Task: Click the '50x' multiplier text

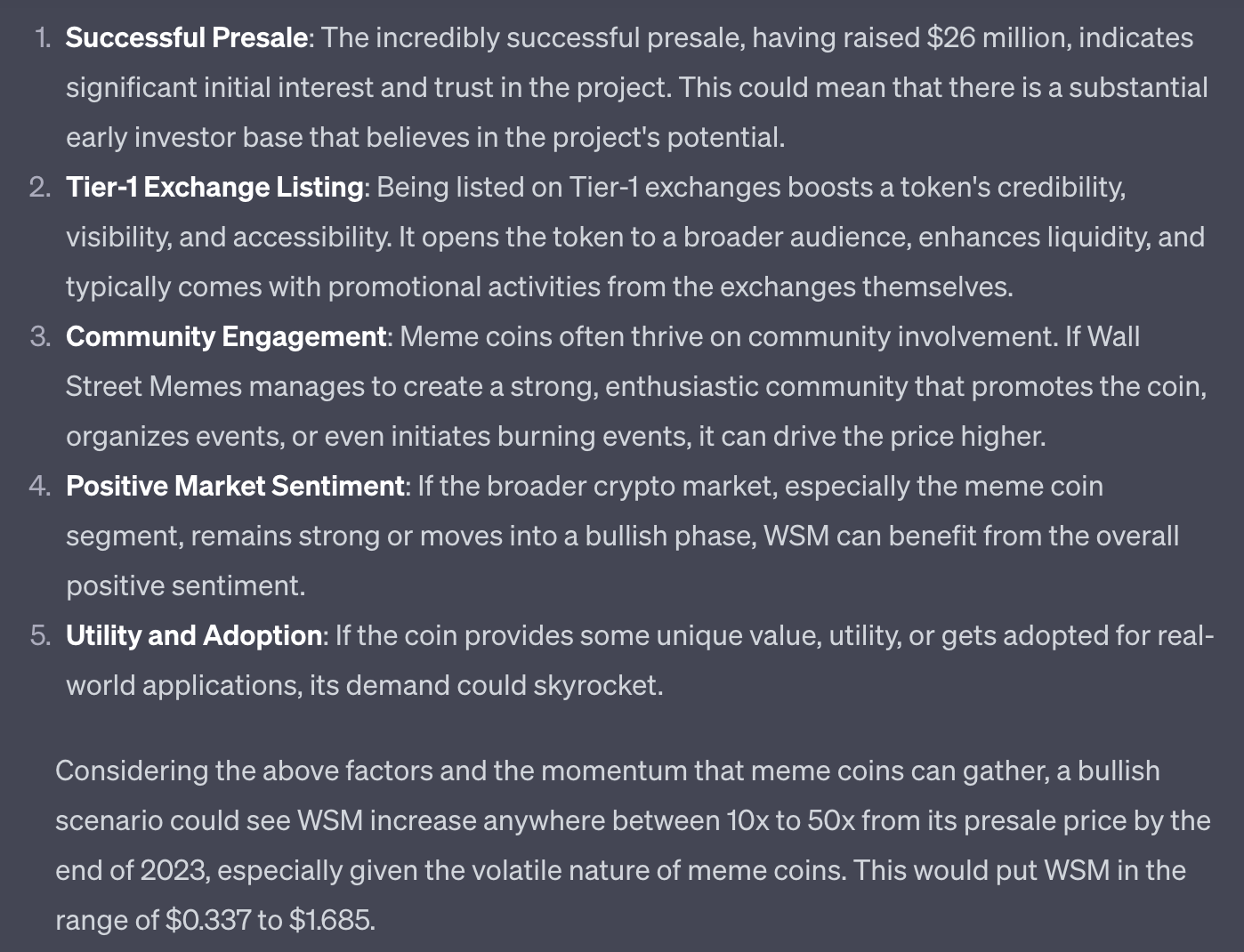Action: [831, 819]
